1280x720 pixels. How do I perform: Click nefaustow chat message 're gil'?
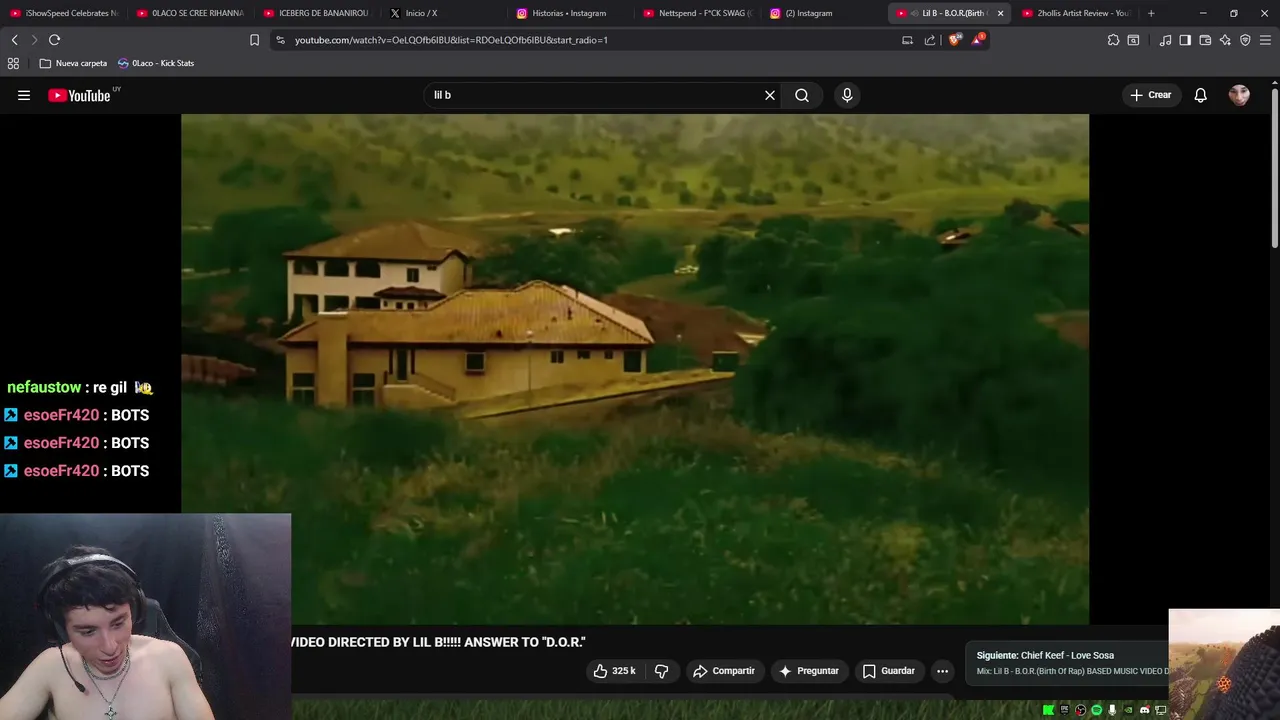coord(80,387)
